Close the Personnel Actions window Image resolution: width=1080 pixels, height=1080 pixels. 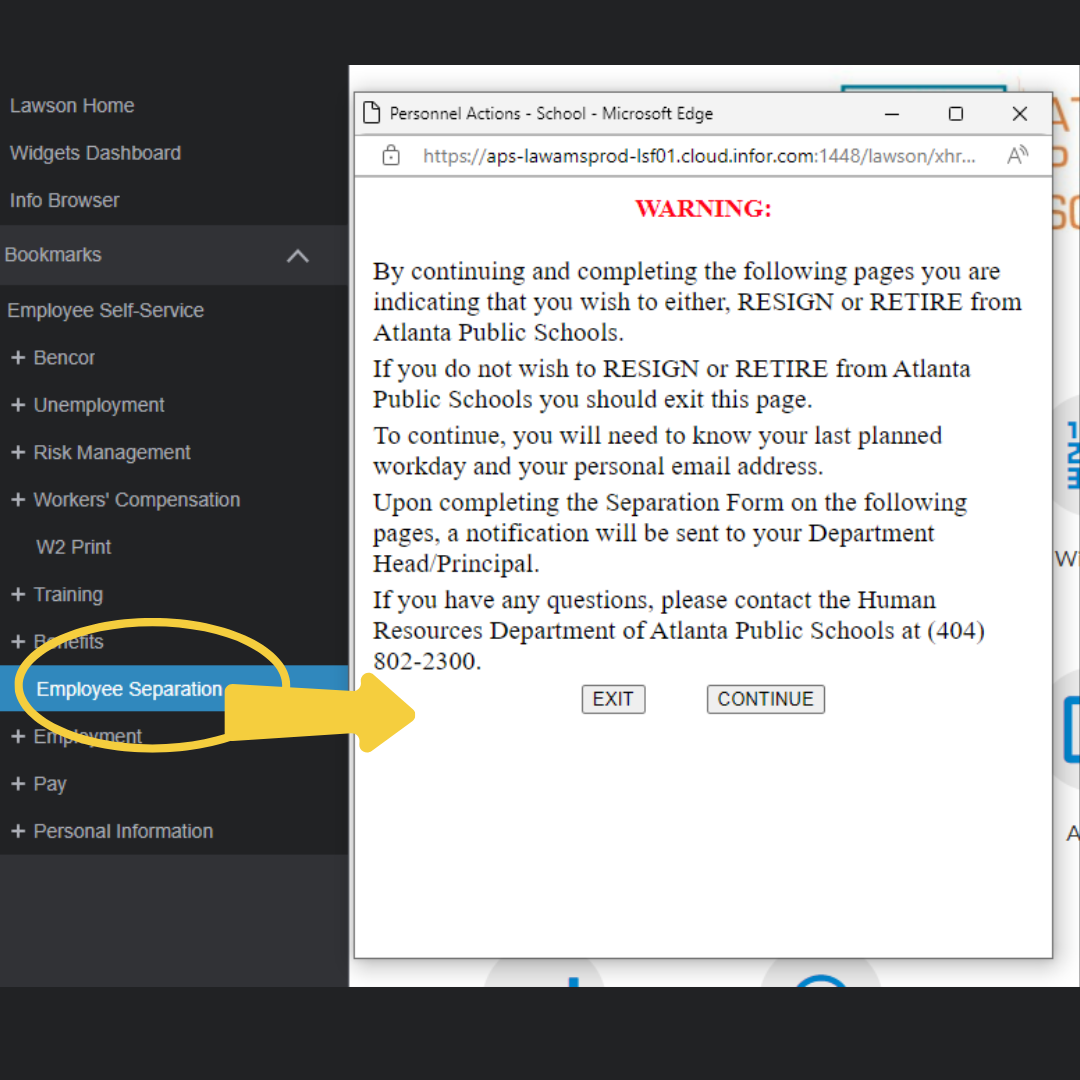click(1020, 114)
